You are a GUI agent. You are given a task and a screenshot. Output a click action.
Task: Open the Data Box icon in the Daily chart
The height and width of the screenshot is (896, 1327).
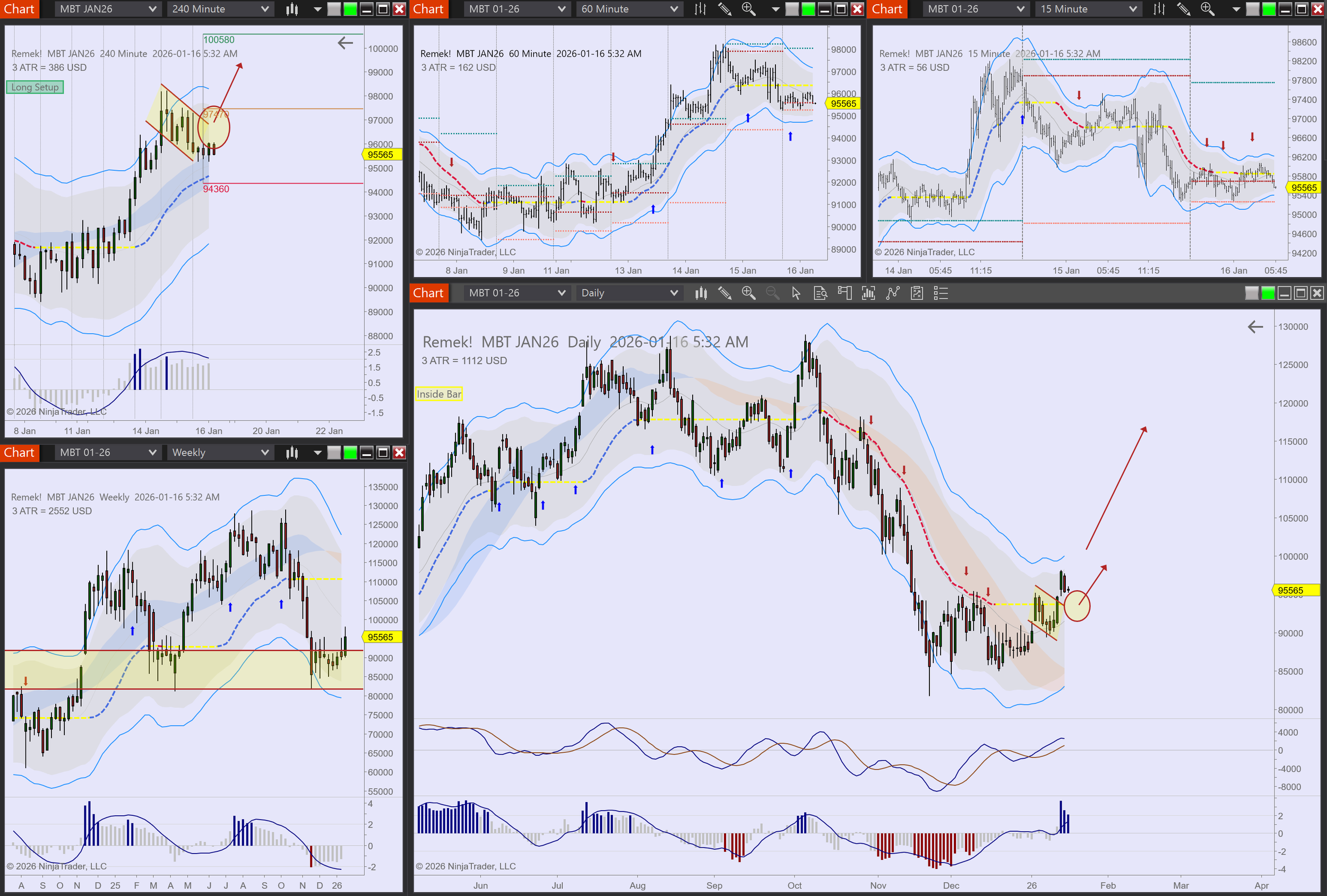[x=821, y=293]
